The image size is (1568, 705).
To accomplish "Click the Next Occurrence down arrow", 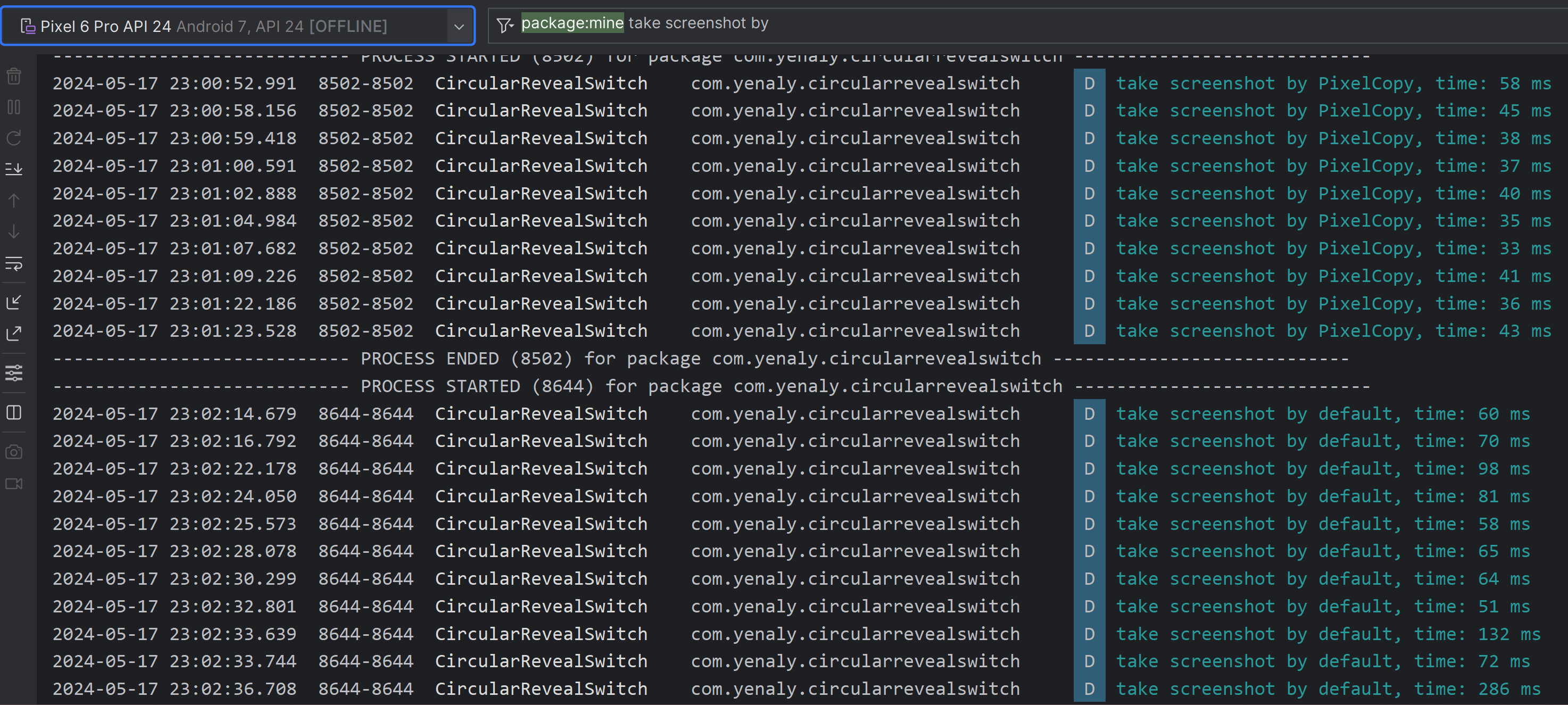I will [x=14, y=231].
